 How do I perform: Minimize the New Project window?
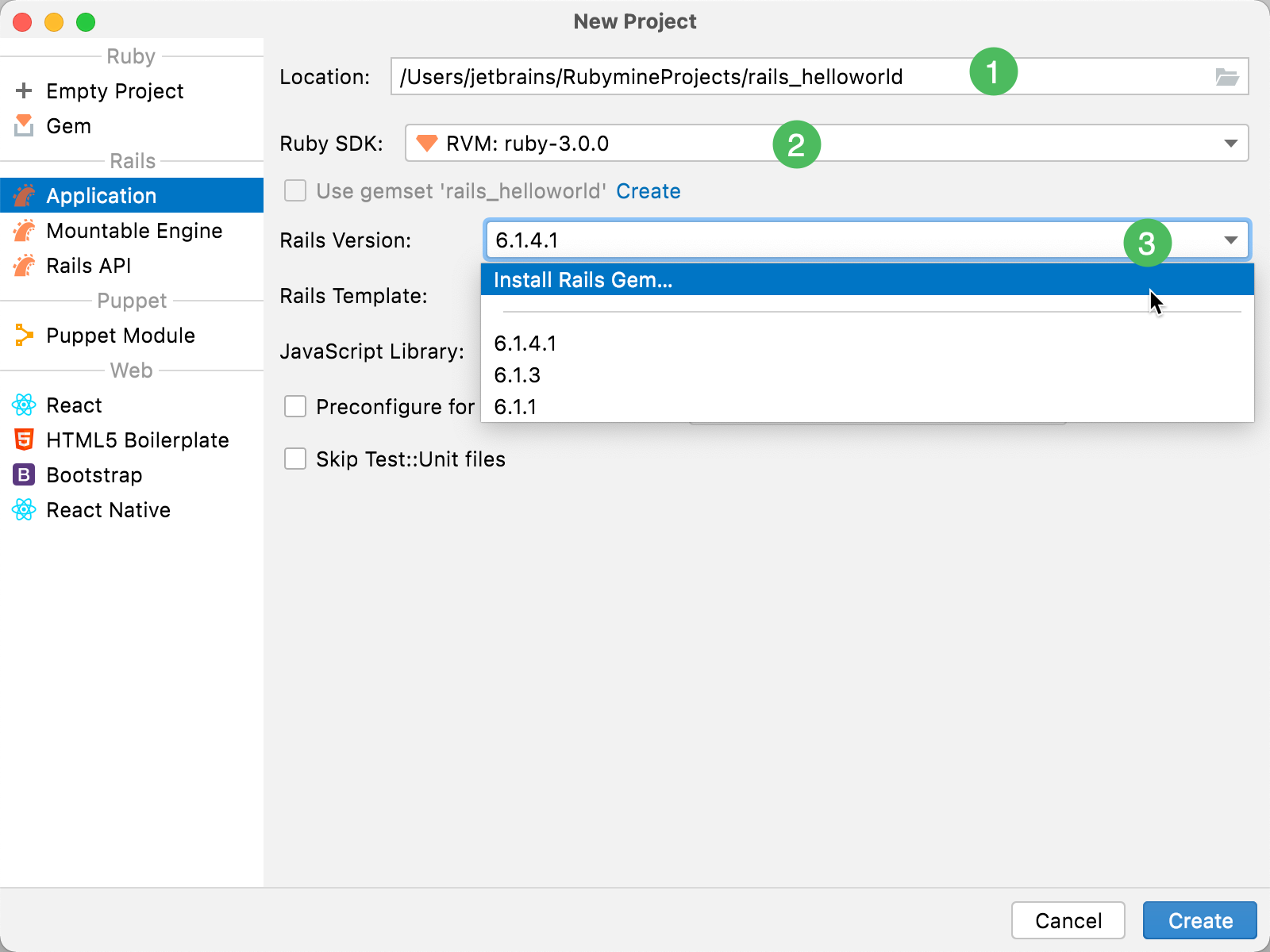[x=54, y=22]
